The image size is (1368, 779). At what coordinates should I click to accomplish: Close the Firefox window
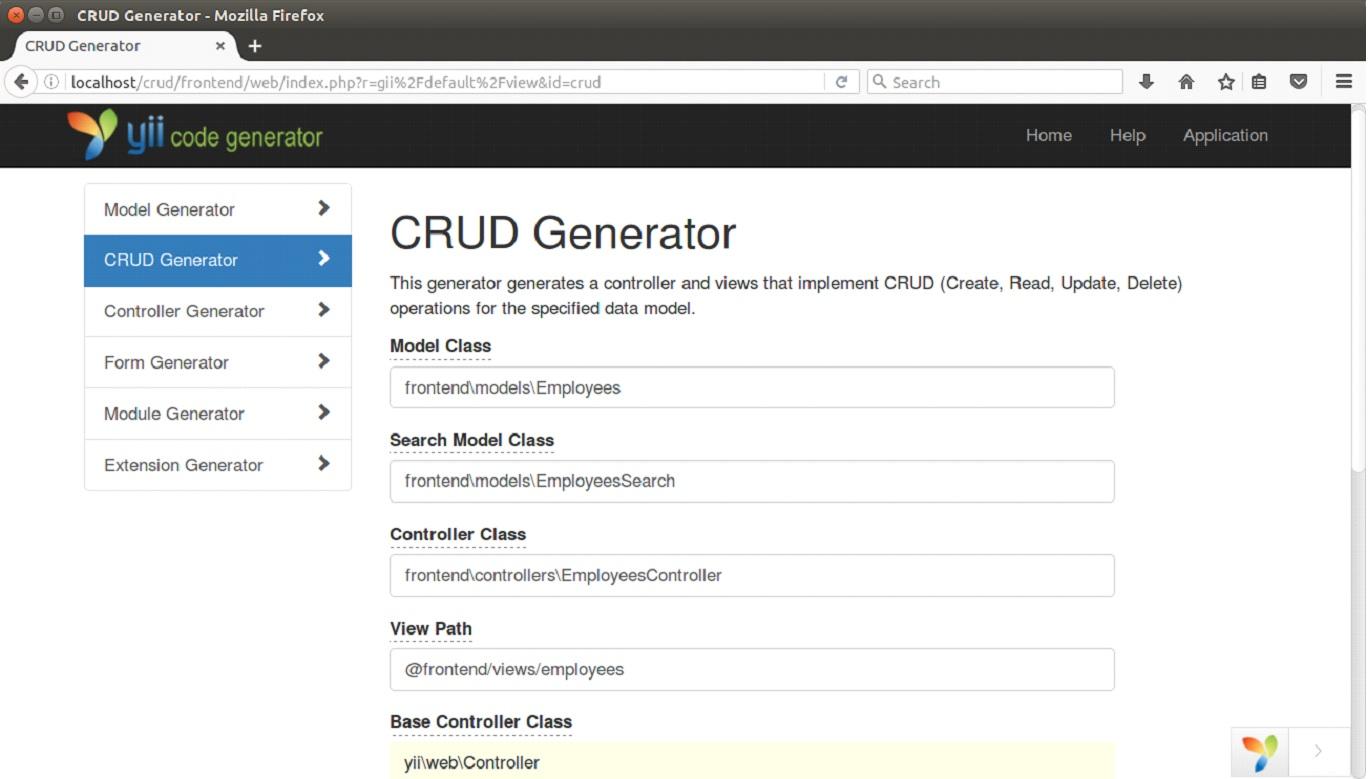15,15
